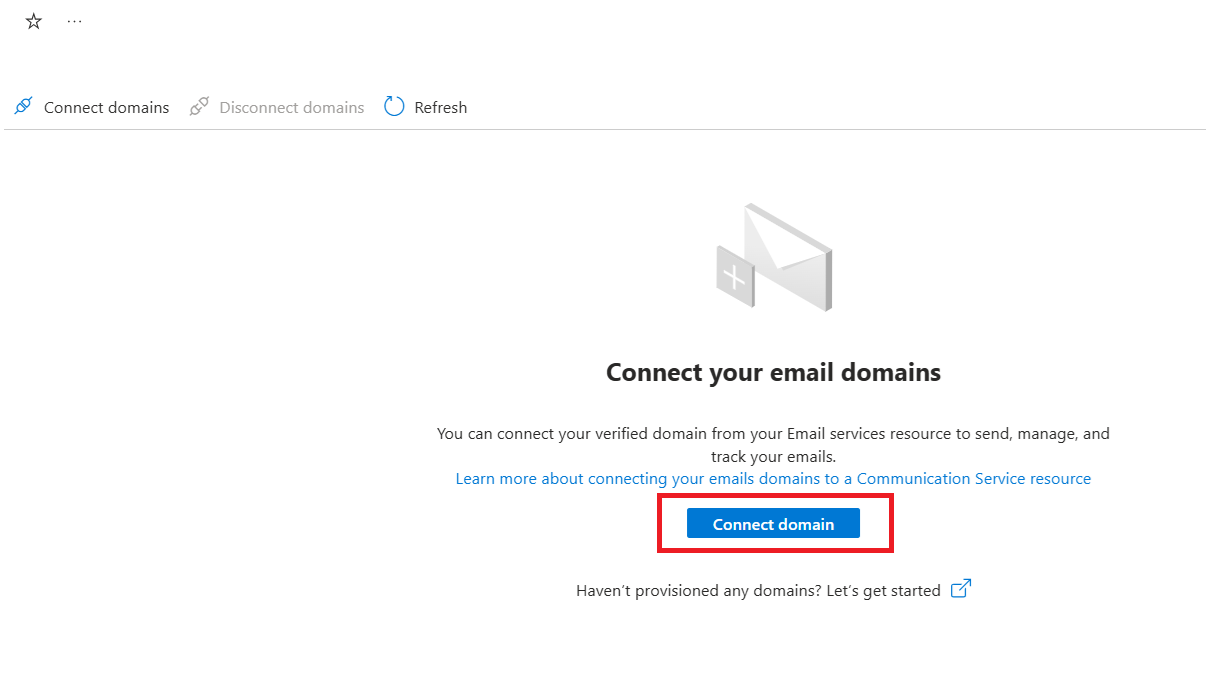Click the Disconnect domains unplug icon
This screenshot has width=1206, height=679.
[x=199, y=106]
